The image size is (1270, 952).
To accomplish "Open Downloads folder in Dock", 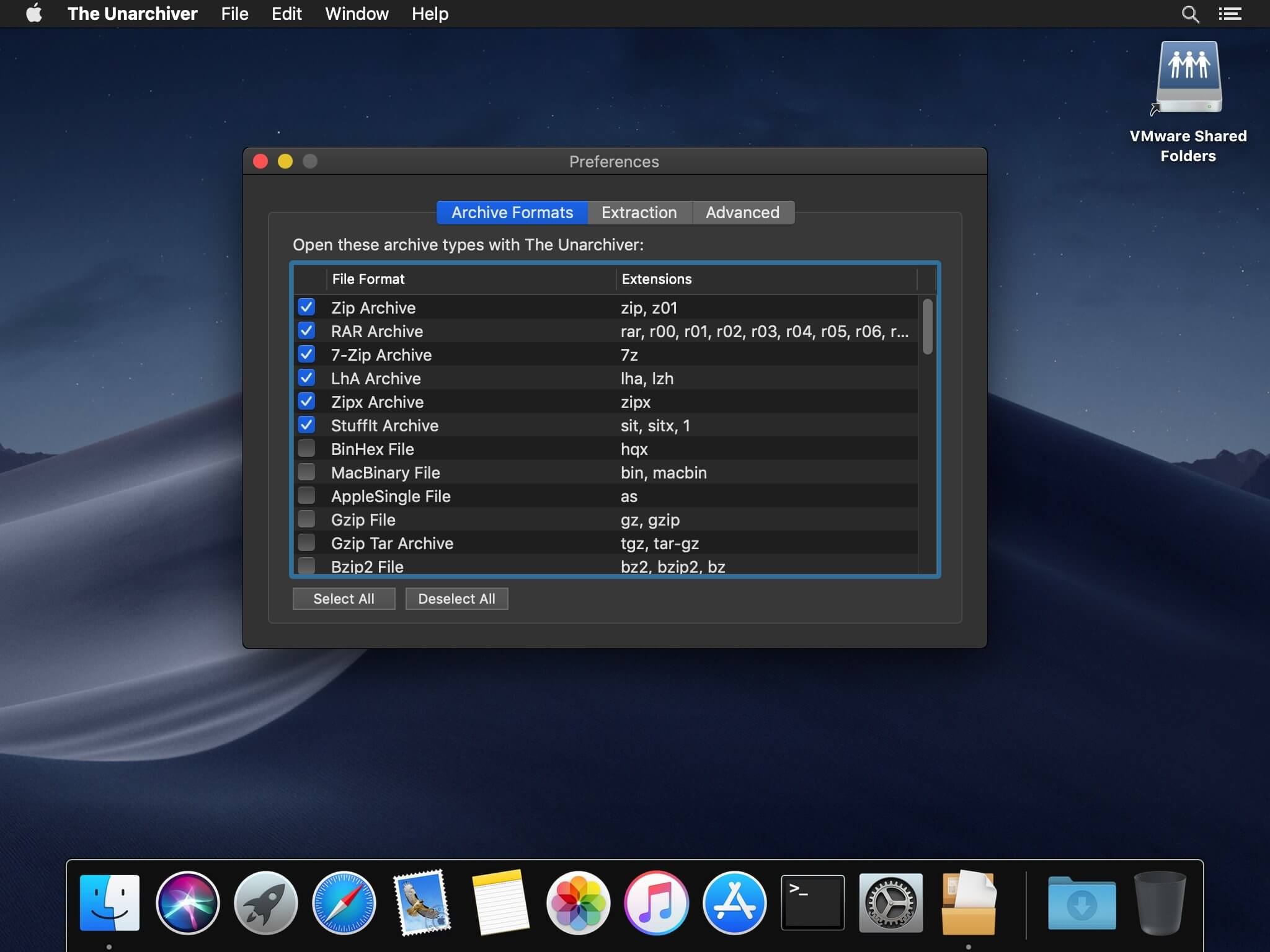I will pyautogui.click(x=1082, y=902).
